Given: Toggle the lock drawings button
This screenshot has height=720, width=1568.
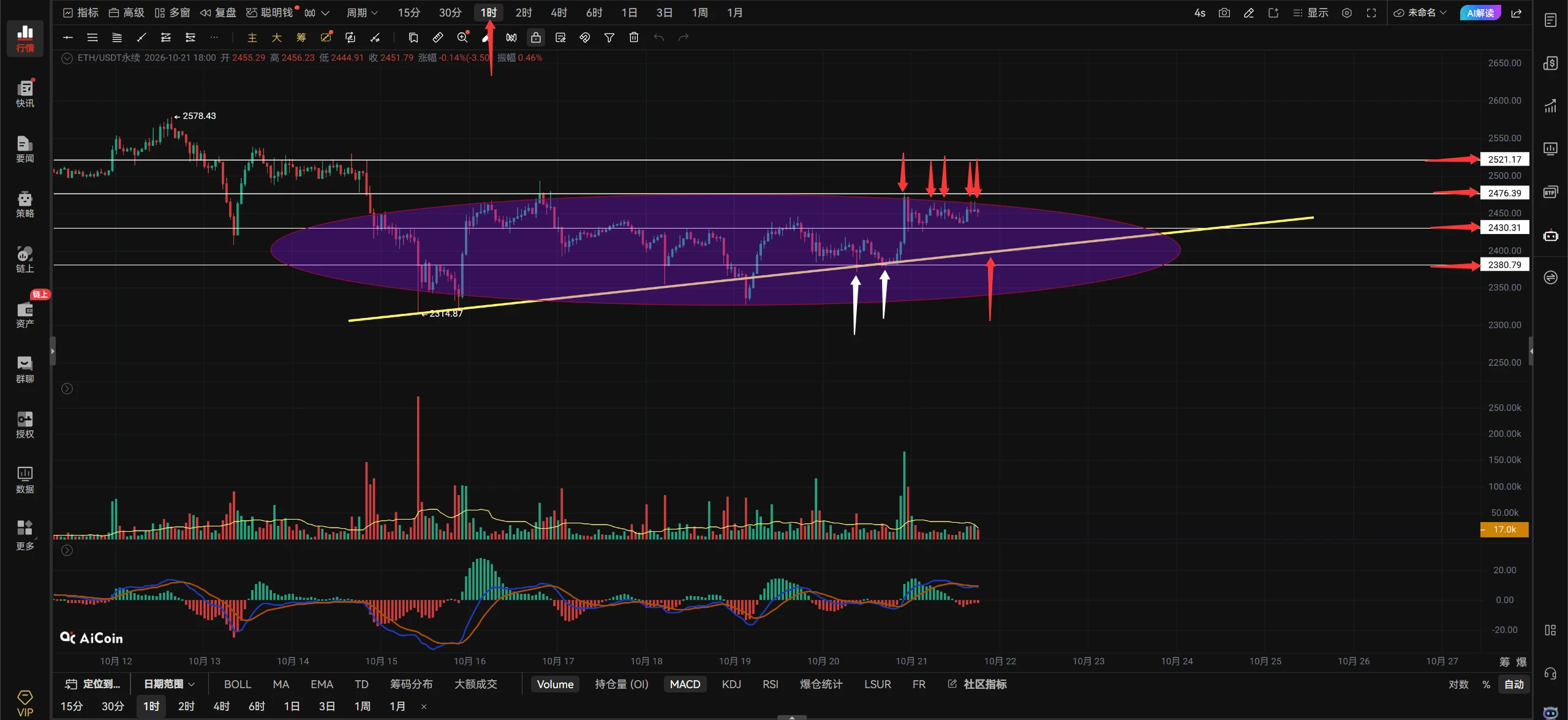Looking at the screenshot, I should tap(536, 38).
